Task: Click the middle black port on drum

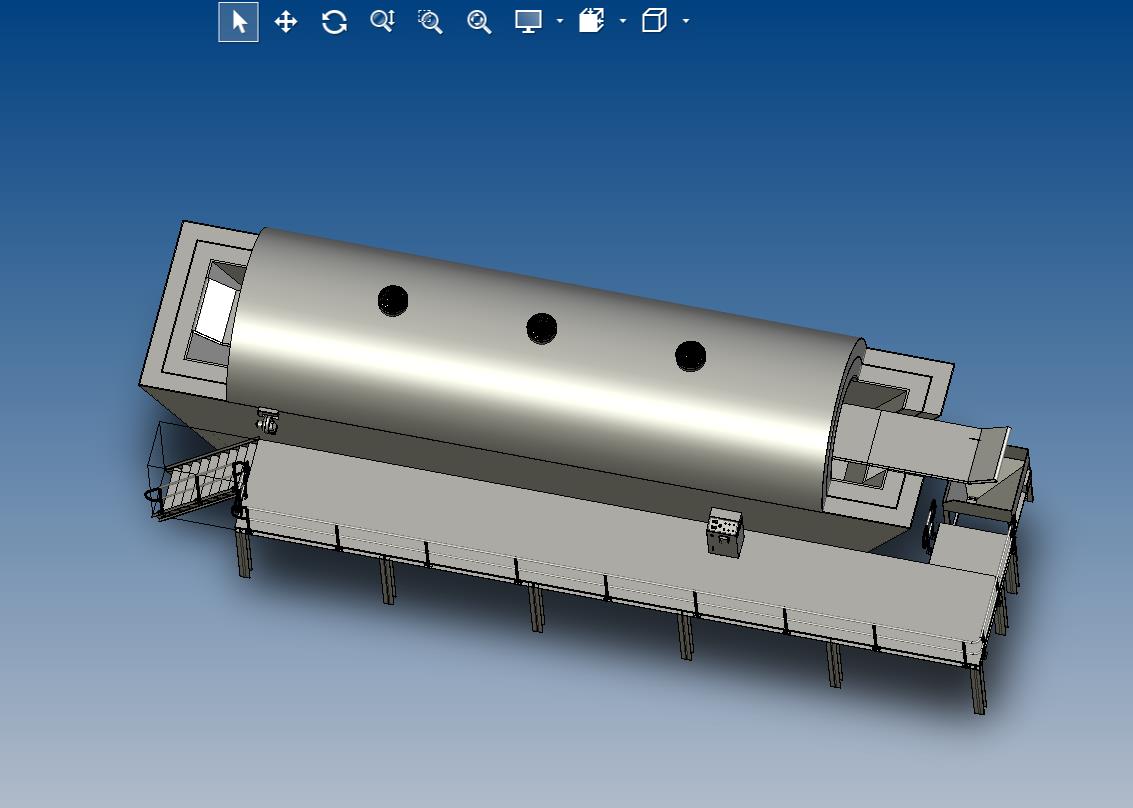Action: (542, 329)
